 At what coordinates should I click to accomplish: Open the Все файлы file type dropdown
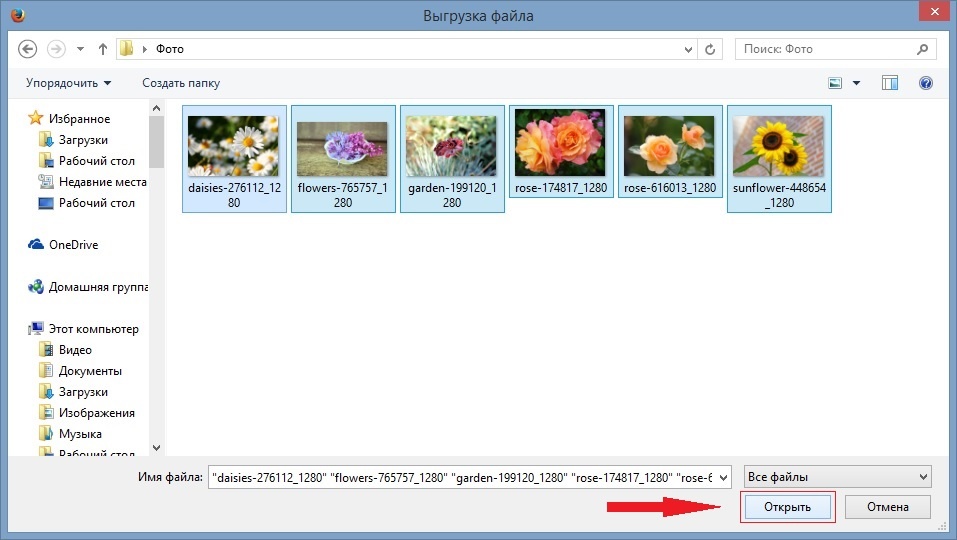(x=838, y=477)
